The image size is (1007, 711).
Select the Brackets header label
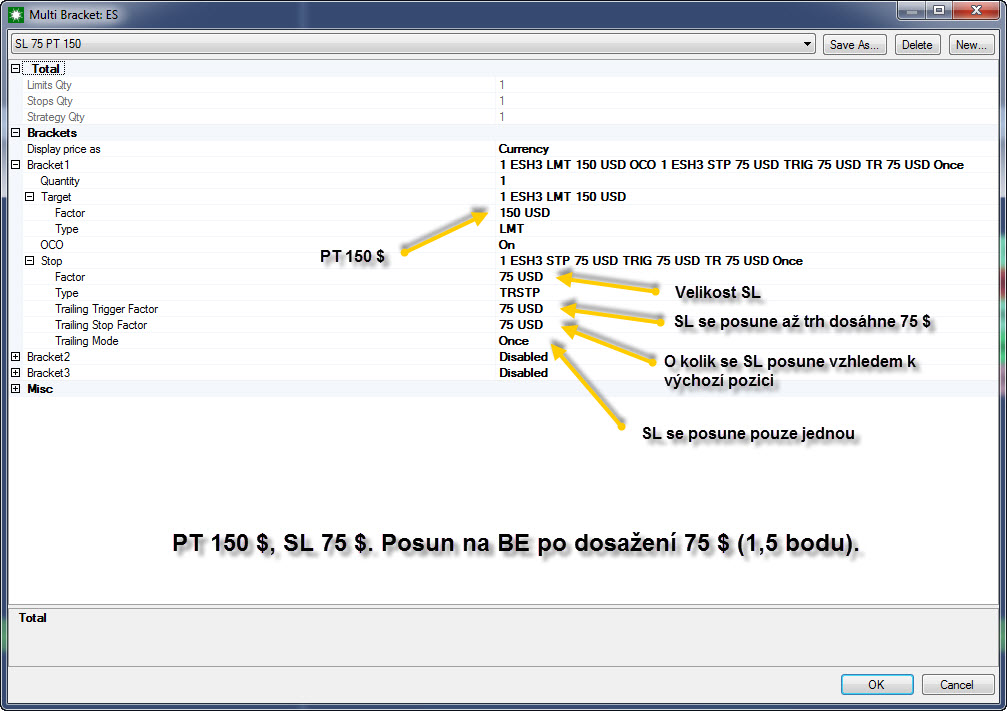[x=52, y=133]
